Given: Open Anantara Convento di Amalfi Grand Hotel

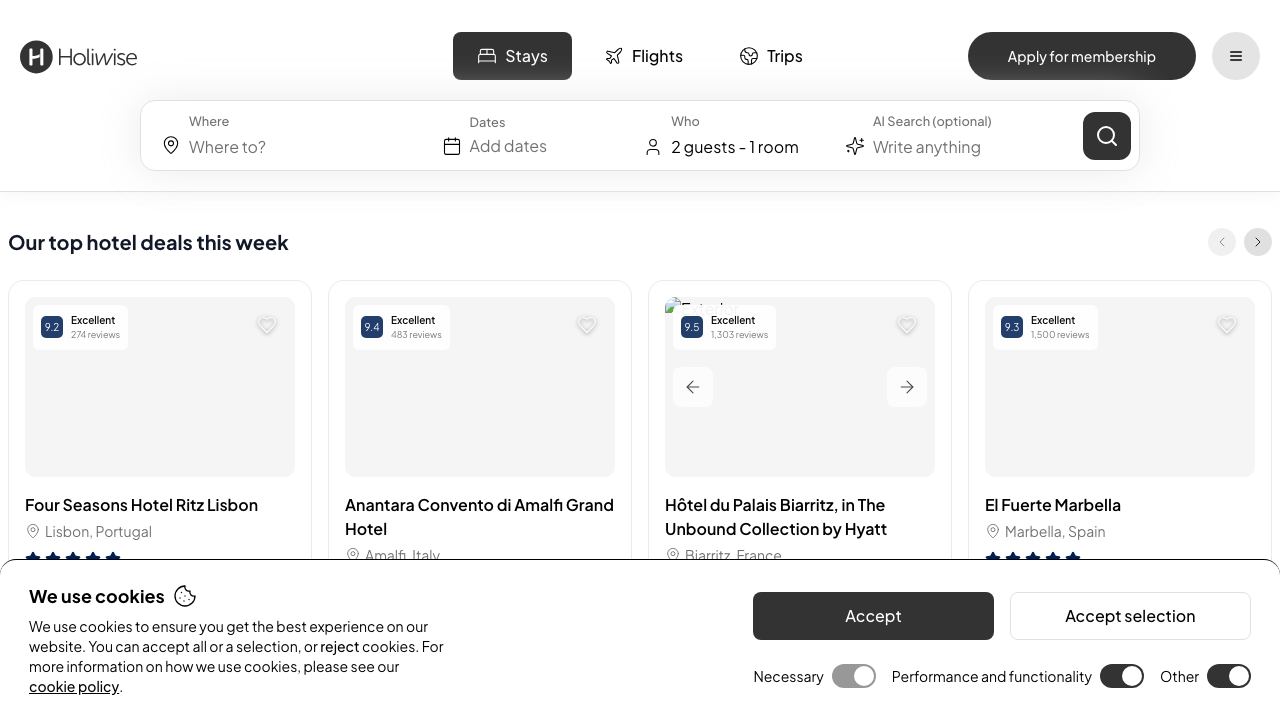Looking at the screenshot, I should point(480,517).
